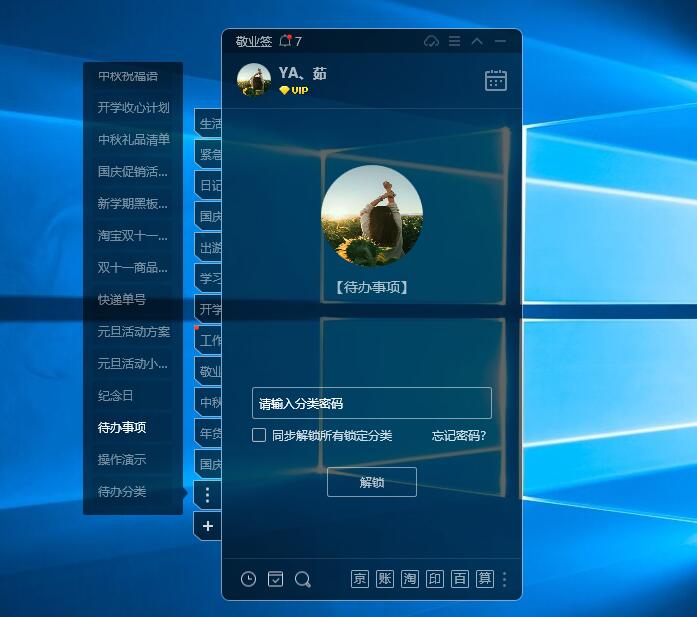This screenshot has width=697, height=617.
Task: Switch to the 紧急 category tab
Action: click(208, 154)
